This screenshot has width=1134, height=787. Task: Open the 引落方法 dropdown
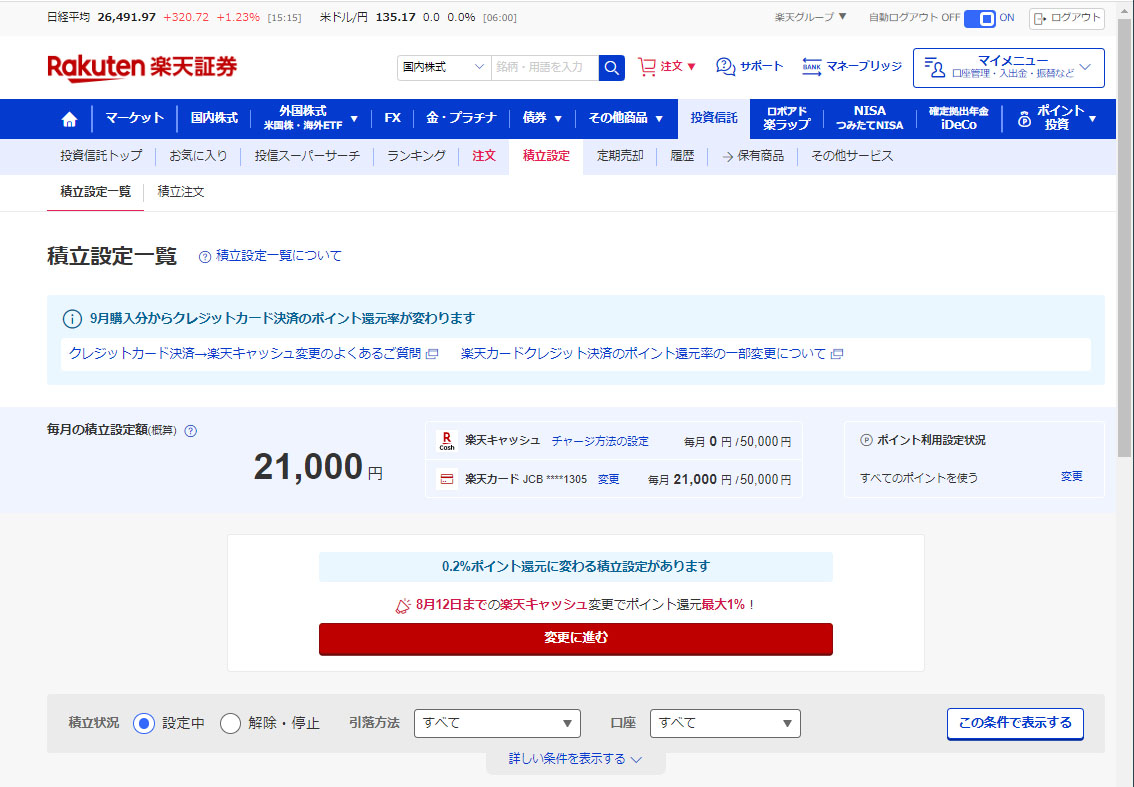point(497,723)
